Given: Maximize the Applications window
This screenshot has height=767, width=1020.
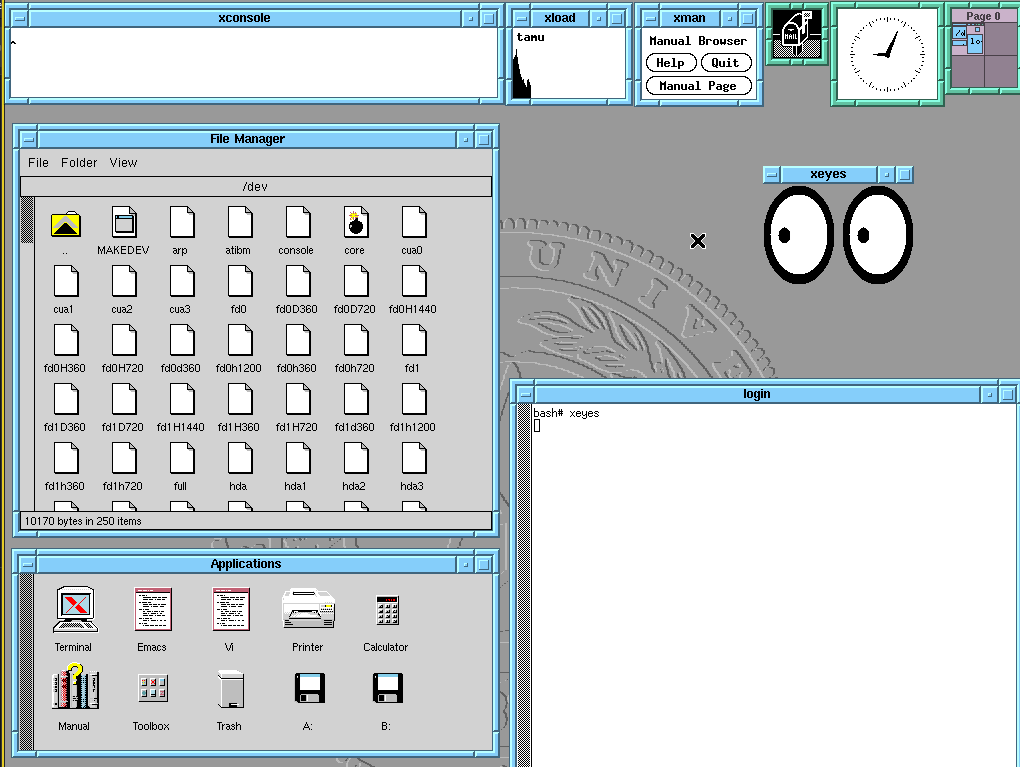Looking at the screenshot, I should (x=483, y=564).
